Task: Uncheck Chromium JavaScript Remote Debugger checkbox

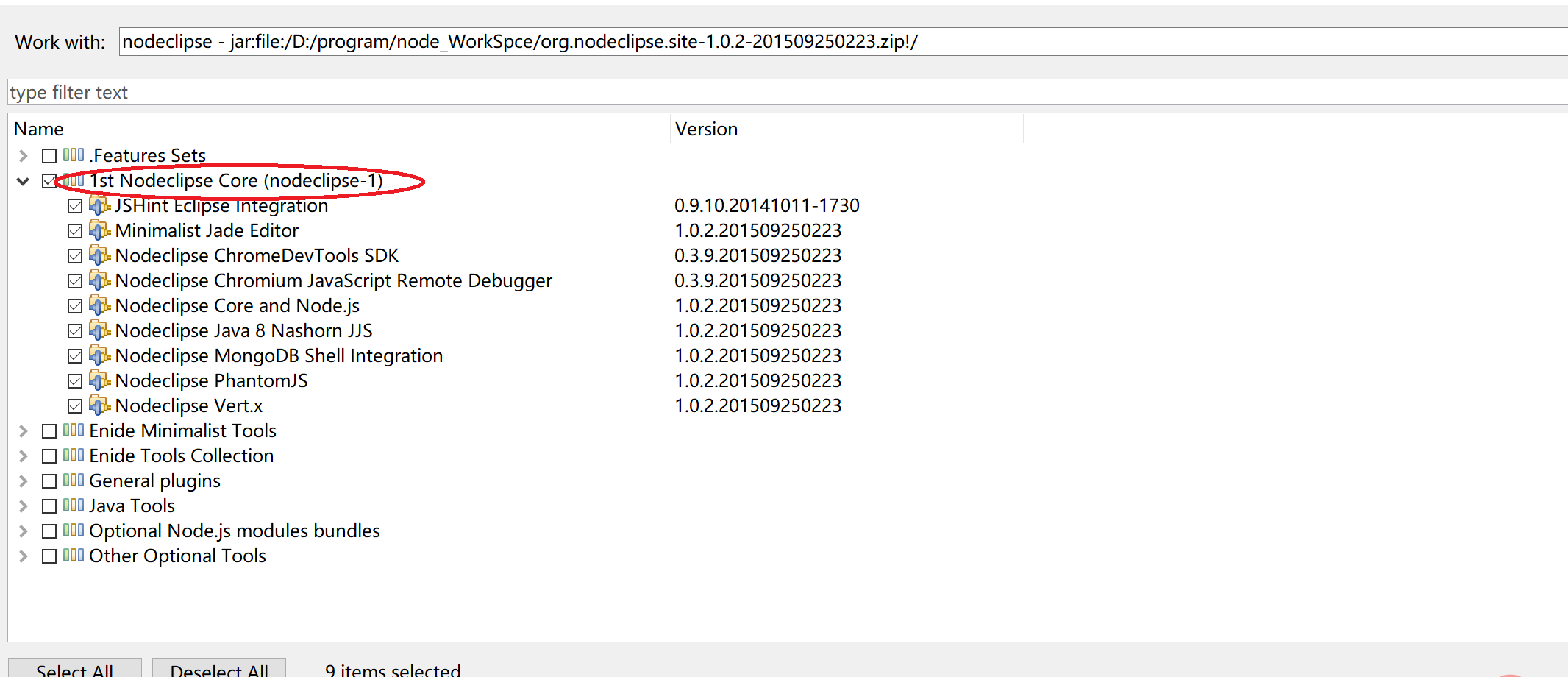Action: click(75, 281)
